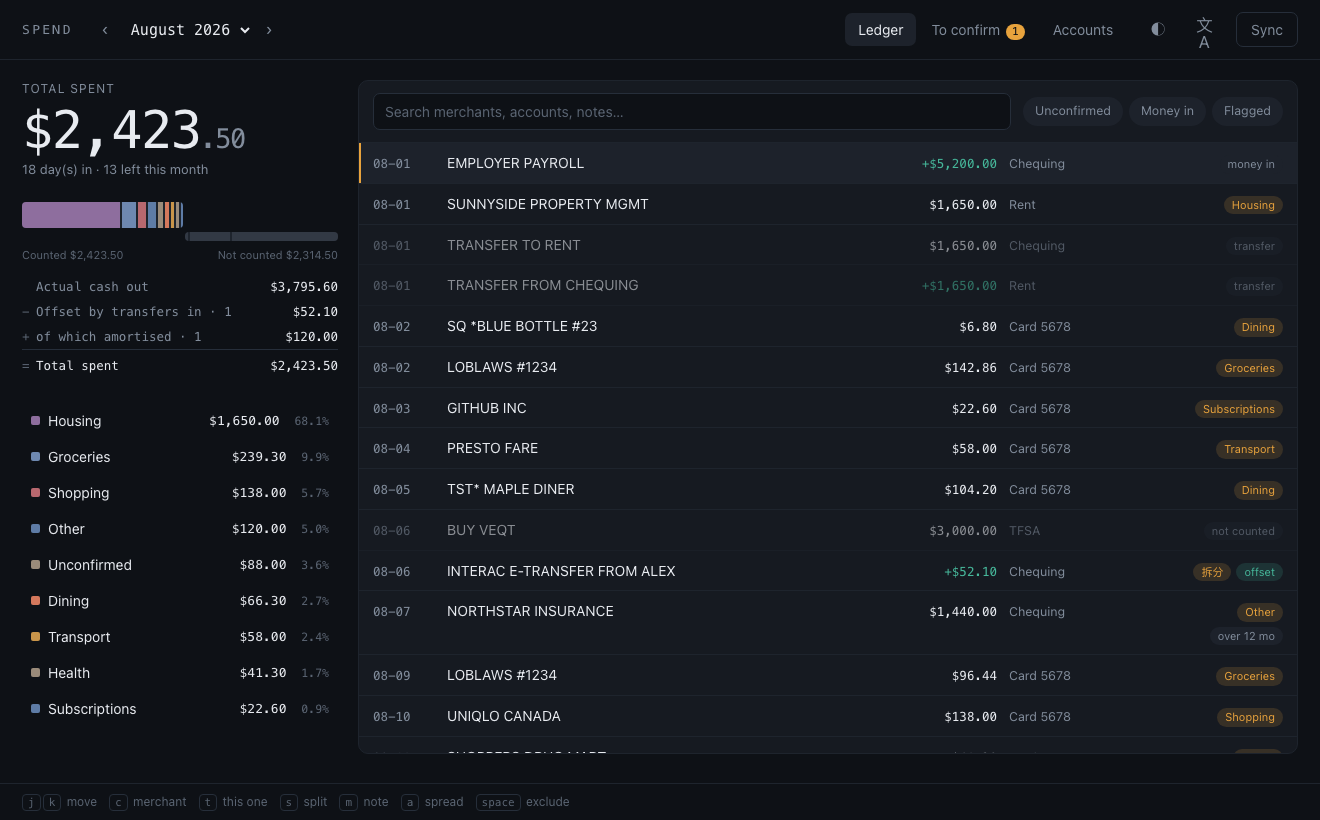
Task: Open the TST* MAPLE DINER transaction
Action: pyautogui.click(x=828, y=489)
